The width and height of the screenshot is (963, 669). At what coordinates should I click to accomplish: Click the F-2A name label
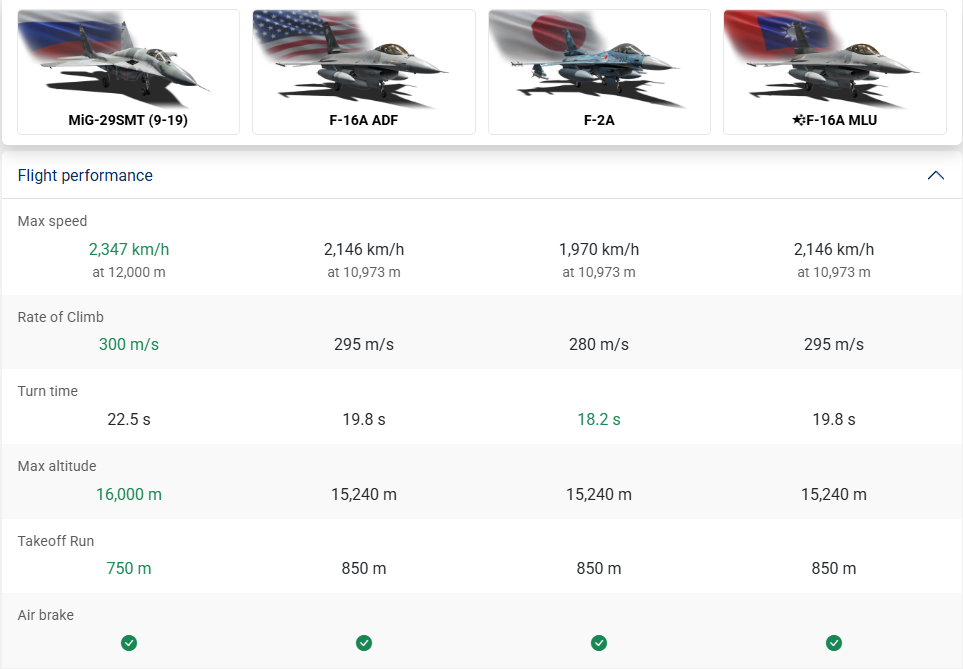599,120
